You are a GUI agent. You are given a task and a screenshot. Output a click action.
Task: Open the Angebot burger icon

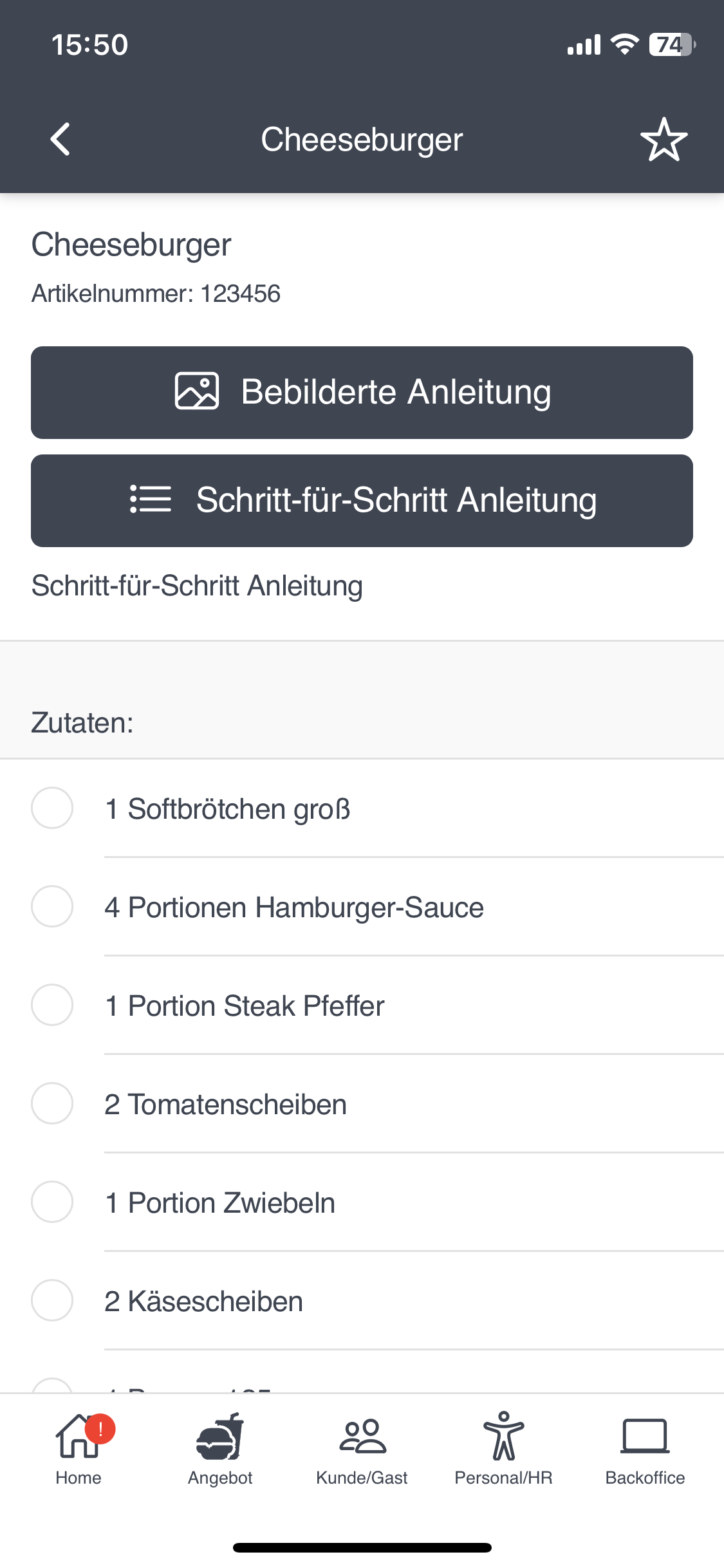pyautogui.click(x=220, y=1437)
